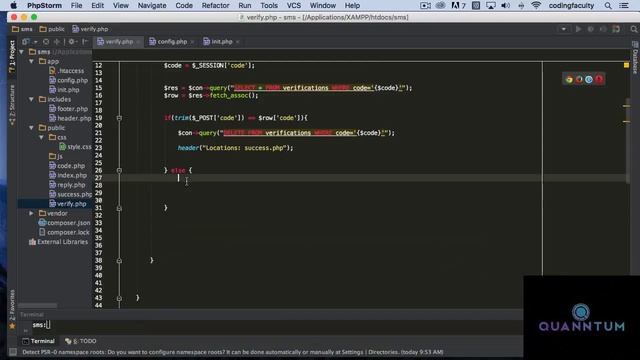Screen dimensions: 640x360
Task: Click collapse all icon in Project panel
Action: (x=57, y=42)
